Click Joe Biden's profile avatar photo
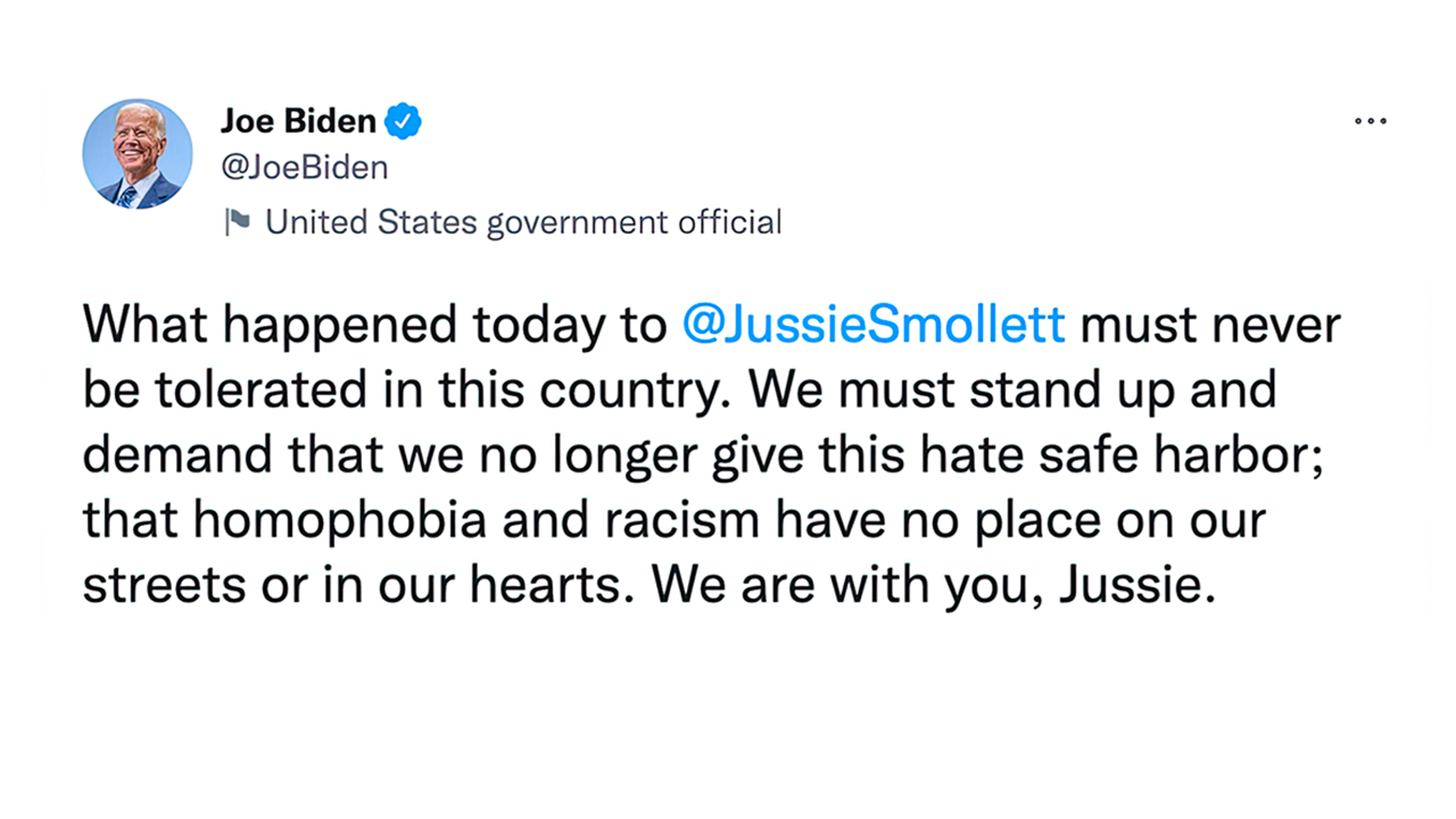 tap(138, 154)
